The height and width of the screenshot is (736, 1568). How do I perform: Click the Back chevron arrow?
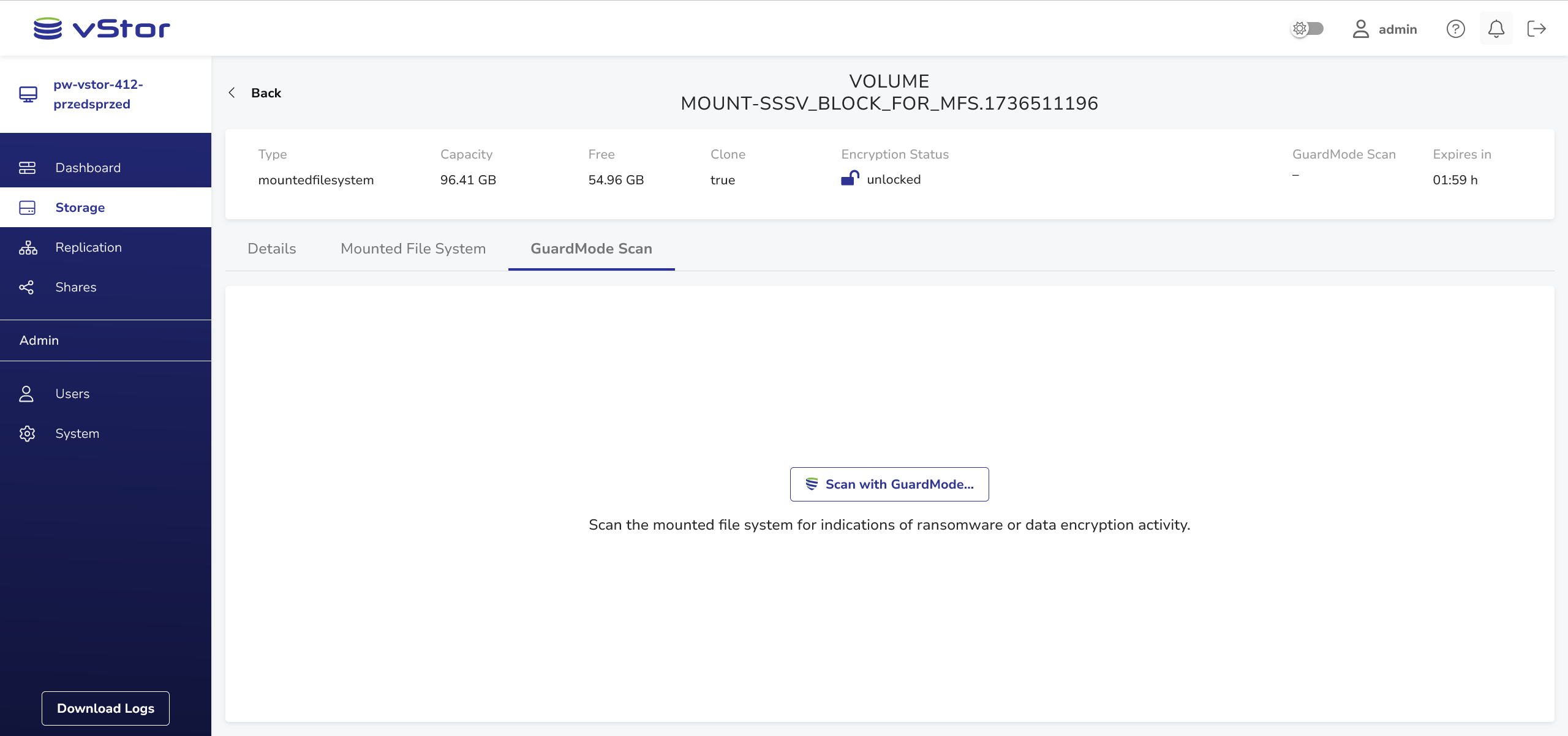(232, 92)
